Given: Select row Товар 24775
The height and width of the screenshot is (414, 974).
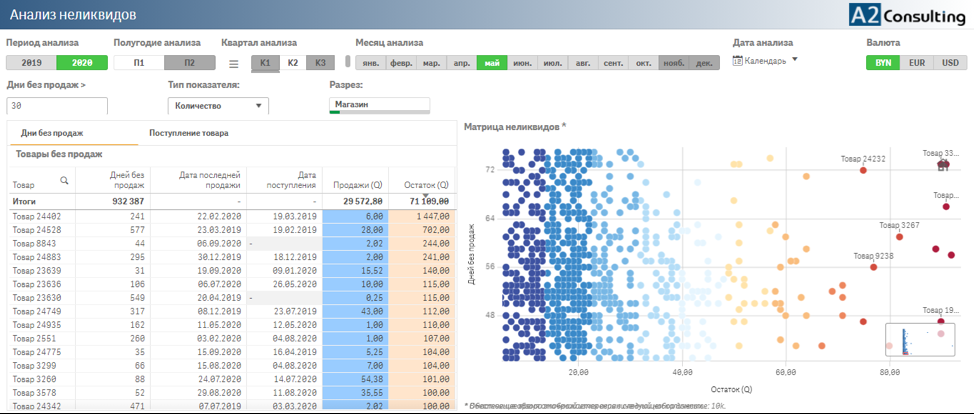Looking at the screenshot, I should [x=232, y=352].
